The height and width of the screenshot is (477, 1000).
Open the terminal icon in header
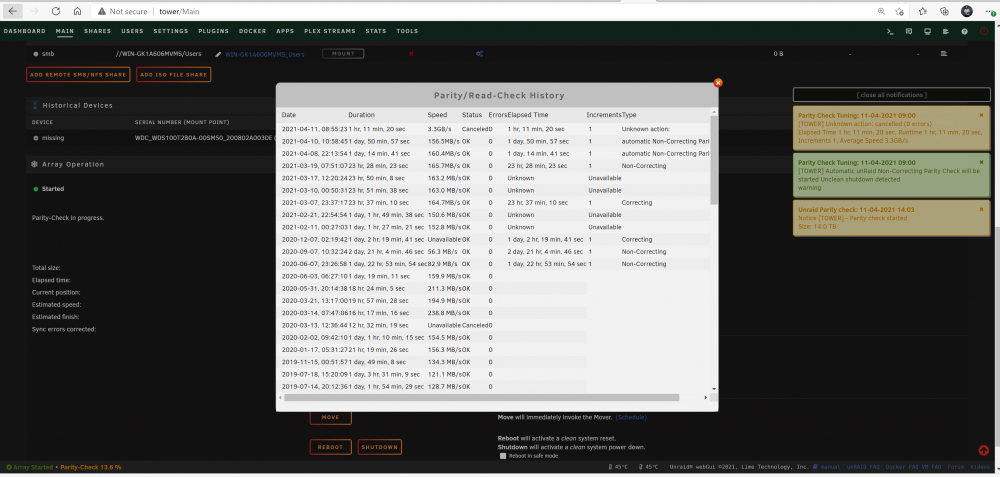[x=890, y=31]
